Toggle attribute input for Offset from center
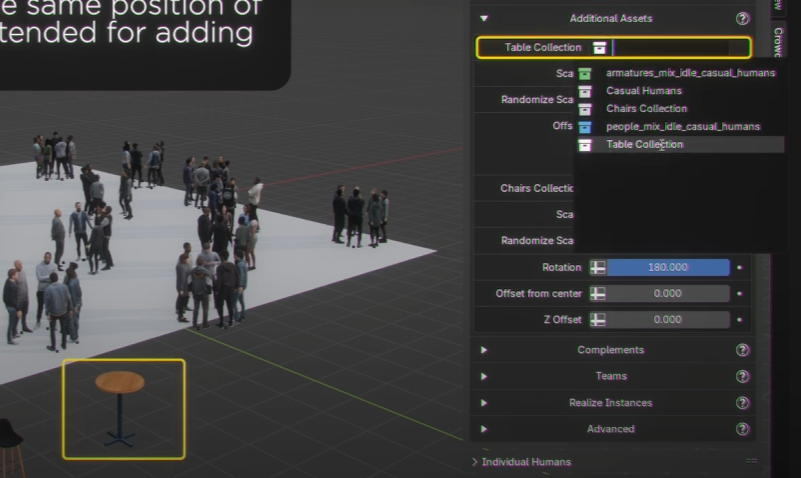 [598, 294]
